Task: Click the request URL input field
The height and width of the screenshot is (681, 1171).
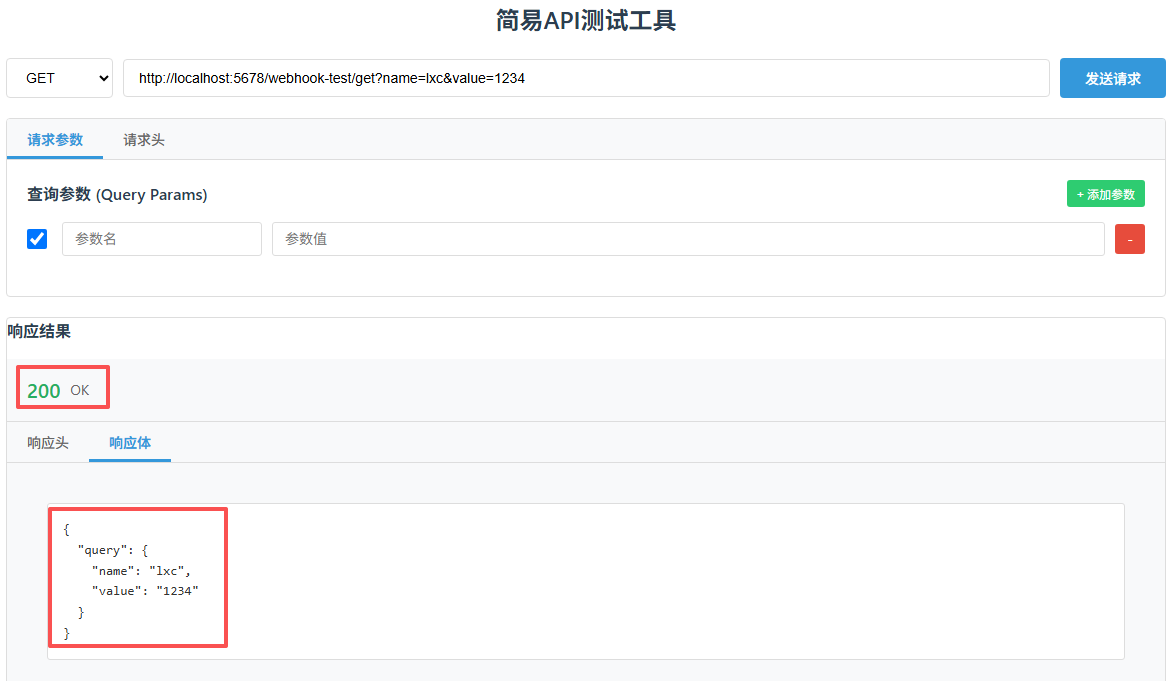Action: [x=586, y=78]
